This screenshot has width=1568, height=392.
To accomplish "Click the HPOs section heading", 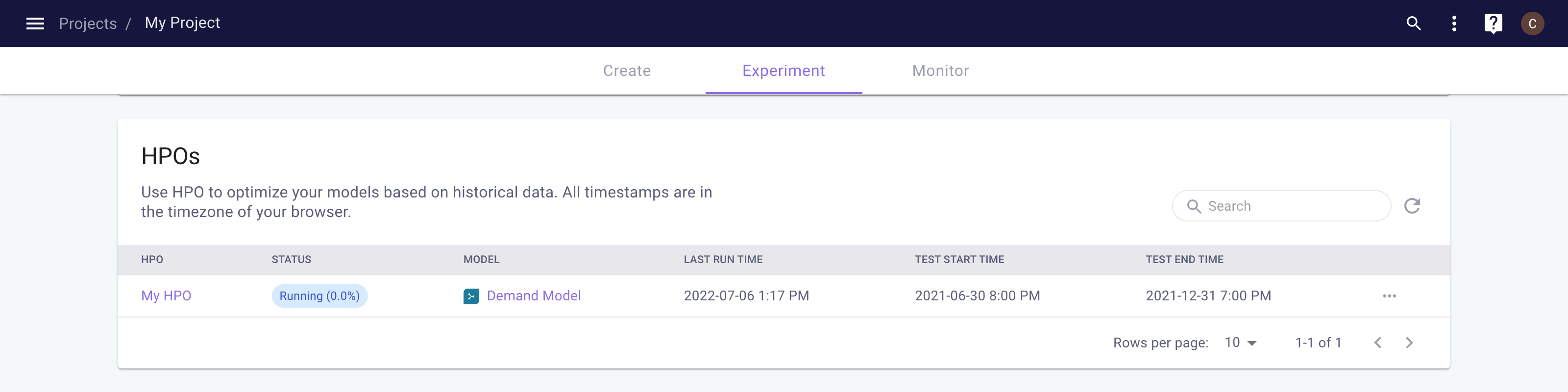I will tap(171, 156).
